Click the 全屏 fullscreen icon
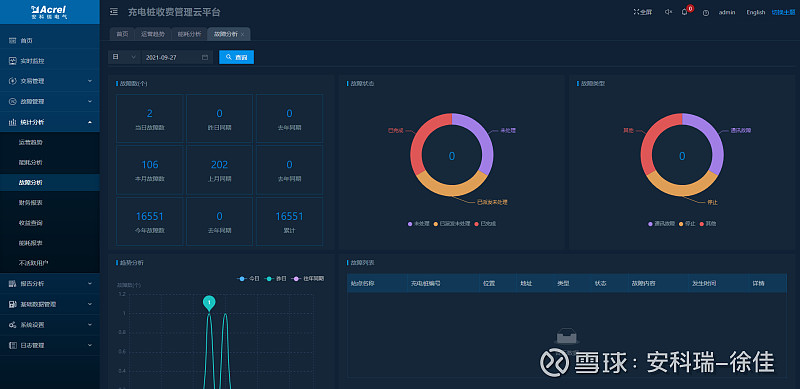Screen dimensions: 800x389 point(636,12)
